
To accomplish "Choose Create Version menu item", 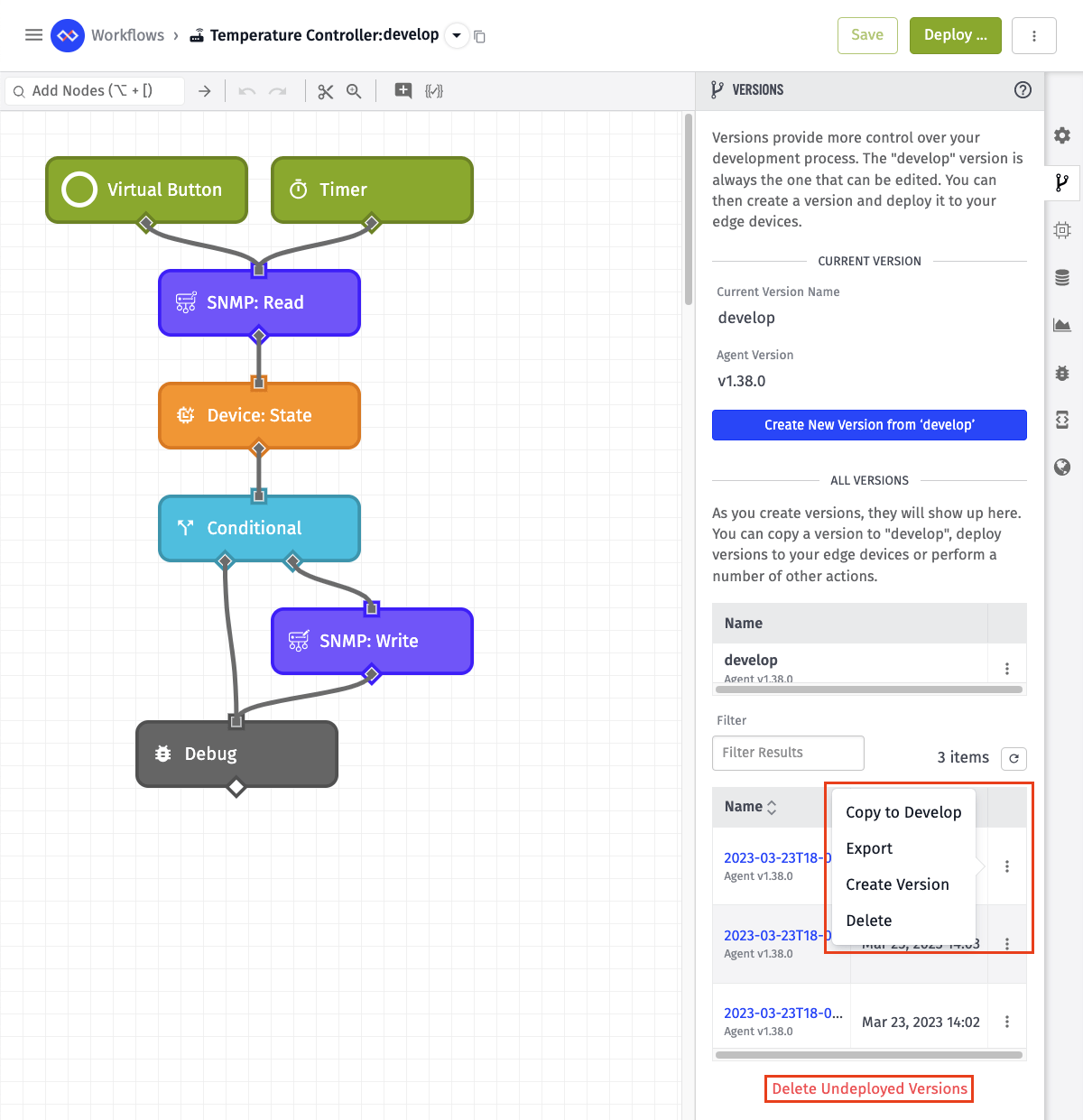I will tap(903, 884).
